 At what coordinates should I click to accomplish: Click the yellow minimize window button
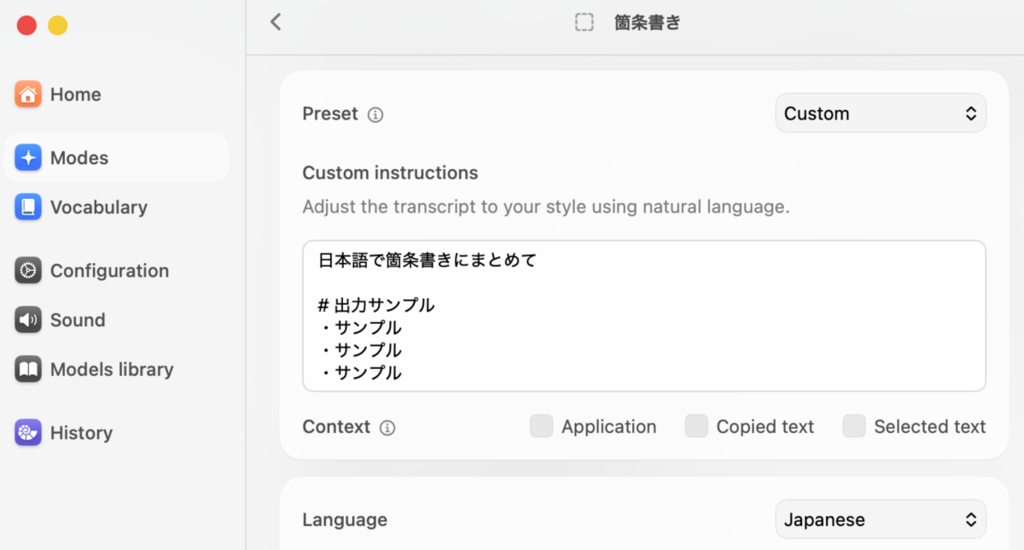point(57,25)
